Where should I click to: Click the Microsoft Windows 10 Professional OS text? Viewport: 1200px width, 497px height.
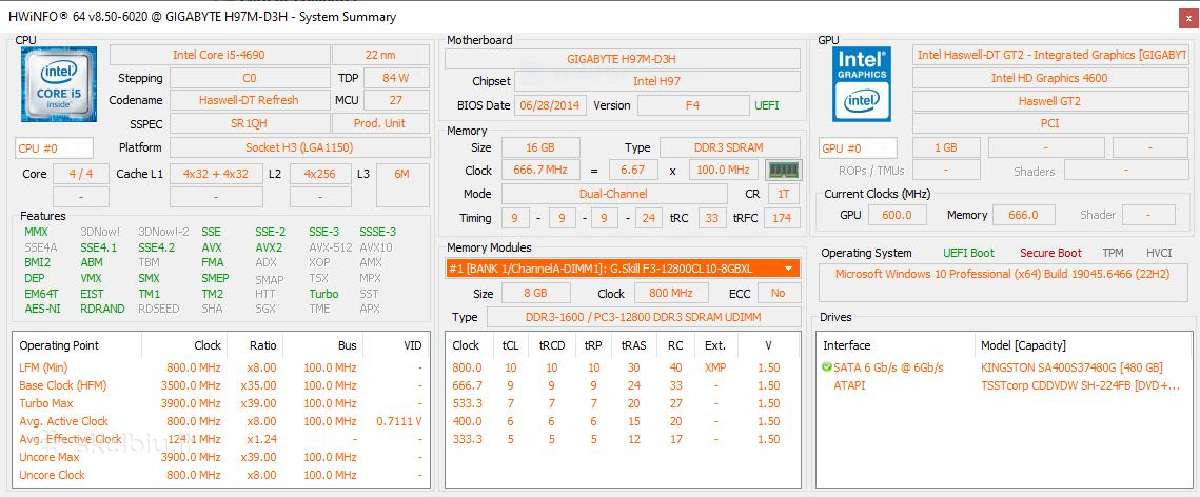(x=1004, y=274)
